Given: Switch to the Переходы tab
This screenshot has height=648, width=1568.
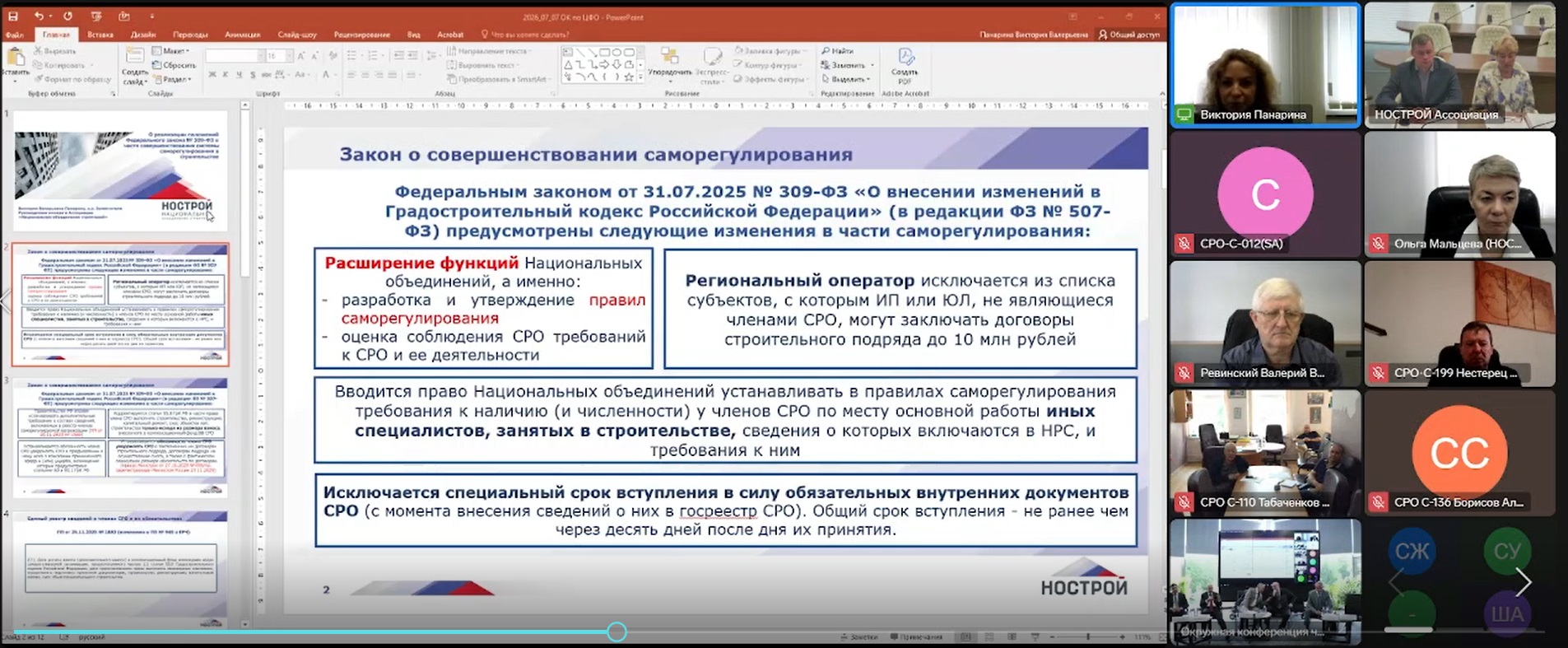Looking at the screenshot, I should click(190, 35).
